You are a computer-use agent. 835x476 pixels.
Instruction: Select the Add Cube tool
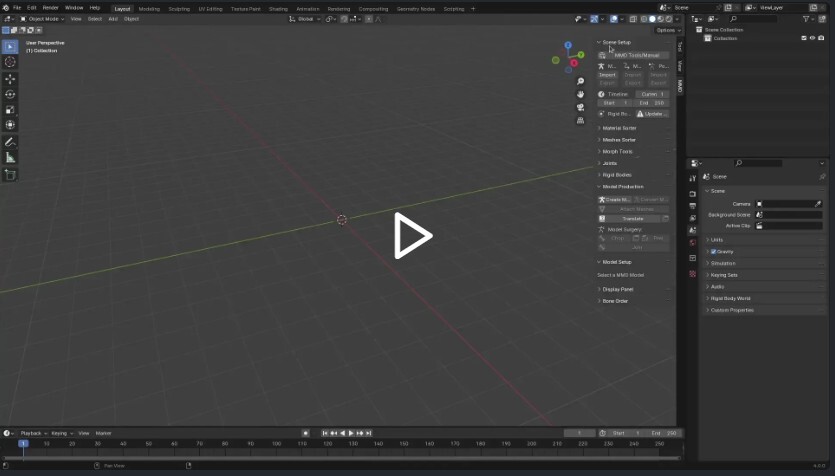[x=10, y=175]
